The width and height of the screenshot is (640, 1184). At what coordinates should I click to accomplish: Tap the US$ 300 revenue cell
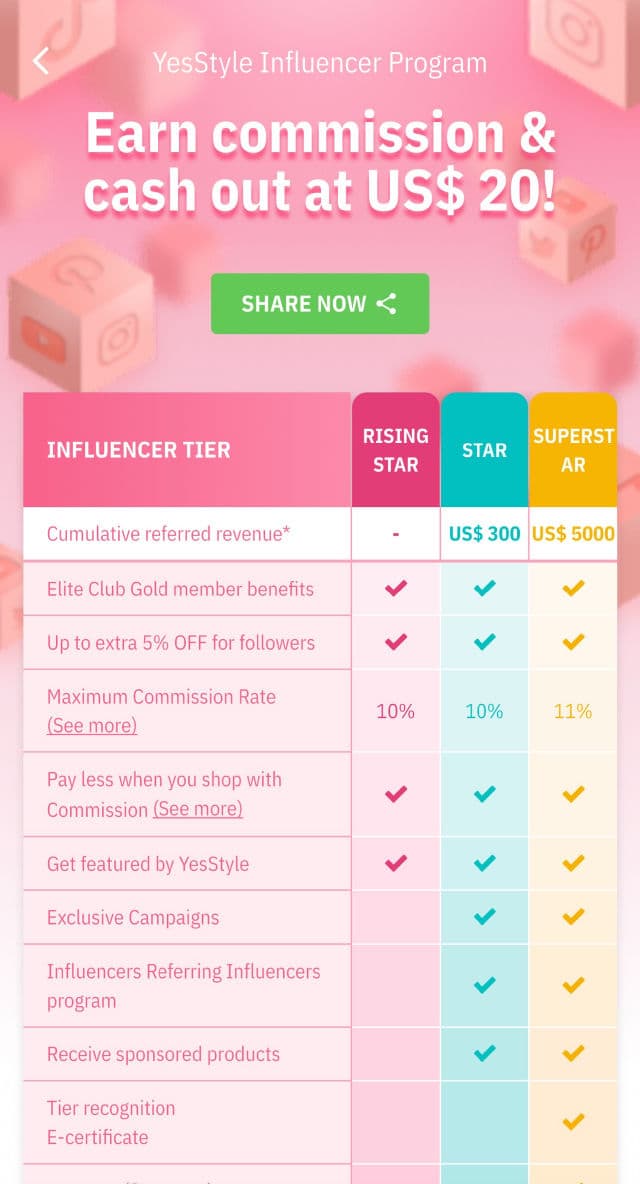pyautogui.click(x=484, y=534)
